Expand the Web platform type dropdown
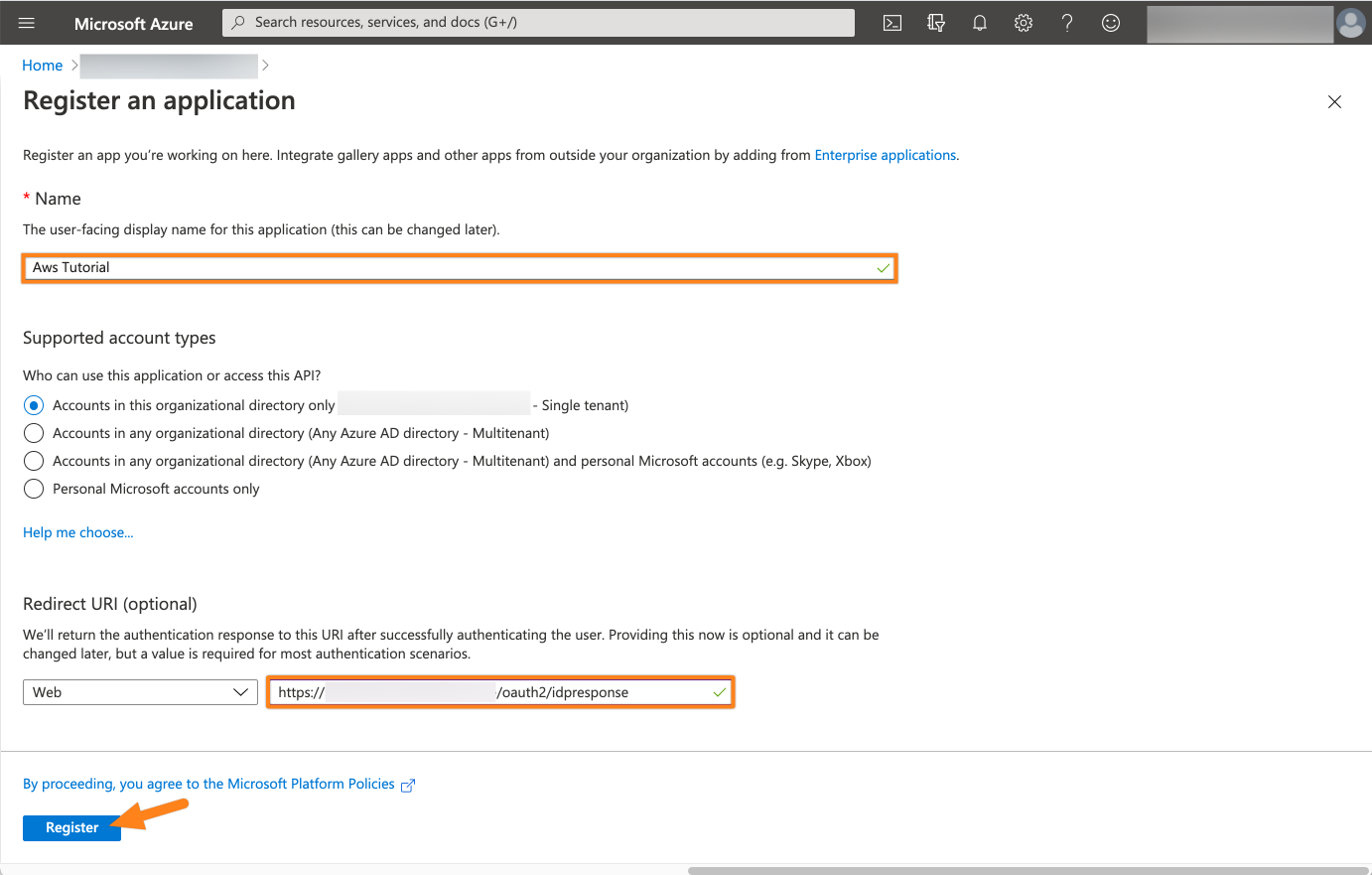 [x=140, y=692]
